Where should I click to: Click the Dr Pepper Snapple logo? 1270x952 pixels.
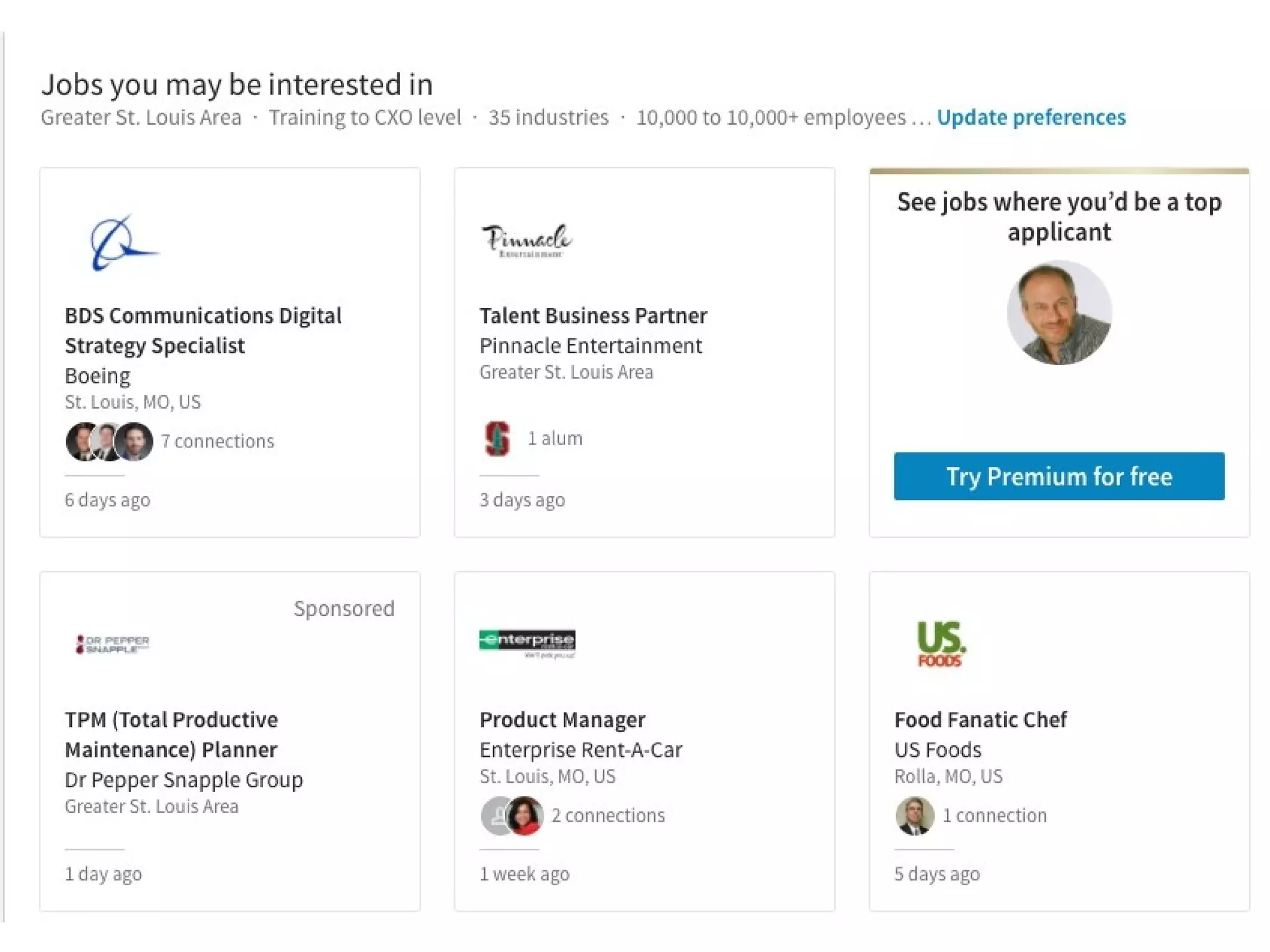click(x=112, y=644)
